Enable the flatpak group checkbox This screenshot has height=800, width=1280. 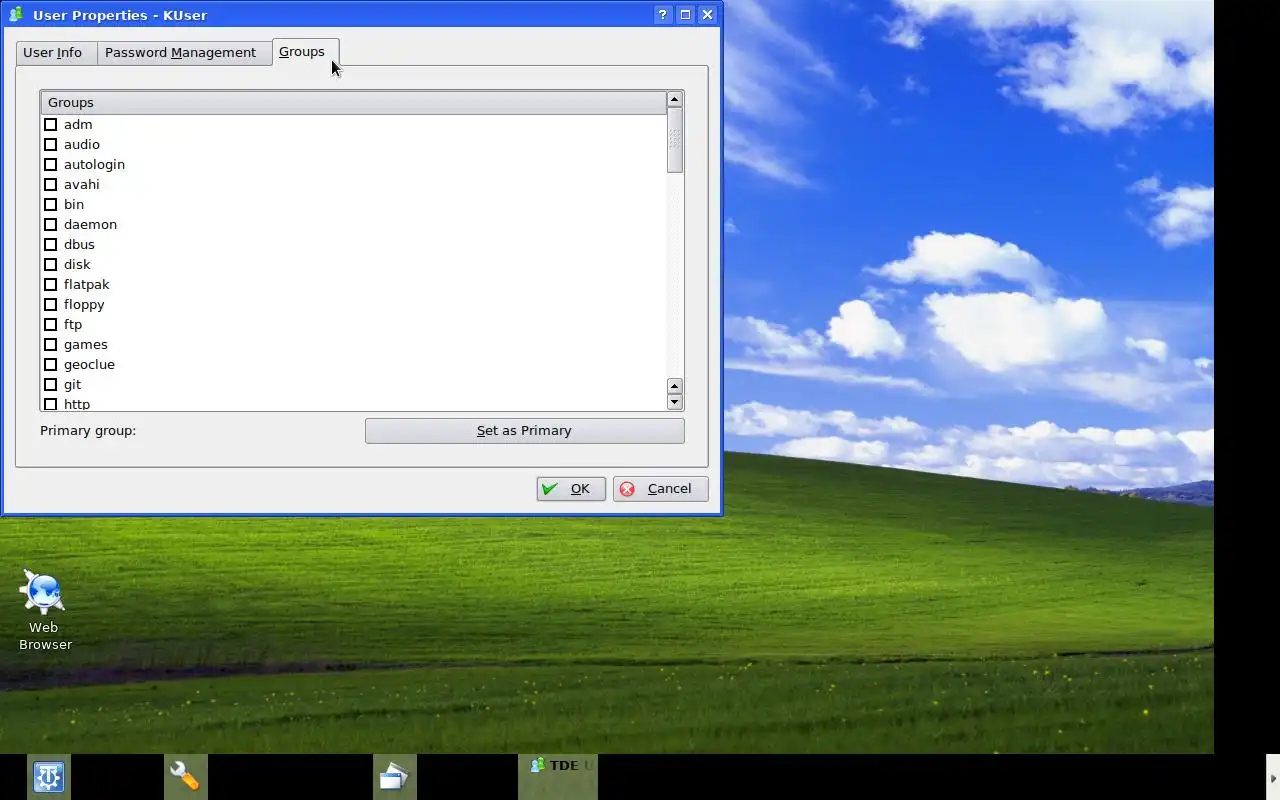pyautogui.click(x=50, y=284)
